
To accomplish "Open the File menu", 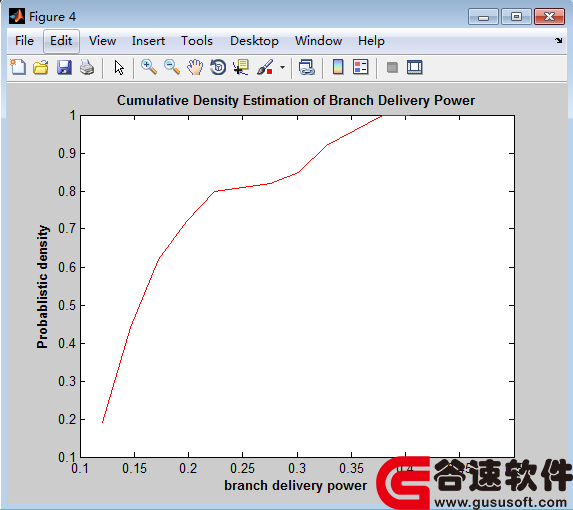I will click(x=24, y=41).
